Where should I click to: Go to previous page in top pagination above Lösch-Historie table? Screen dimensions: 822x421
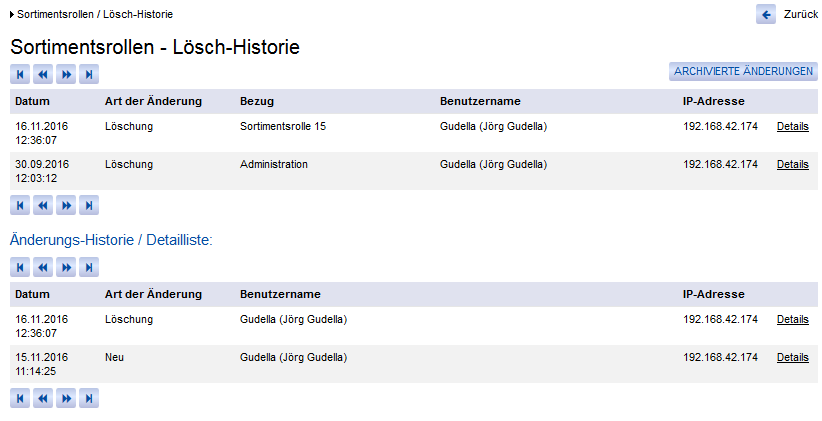(x=43, y=74)
